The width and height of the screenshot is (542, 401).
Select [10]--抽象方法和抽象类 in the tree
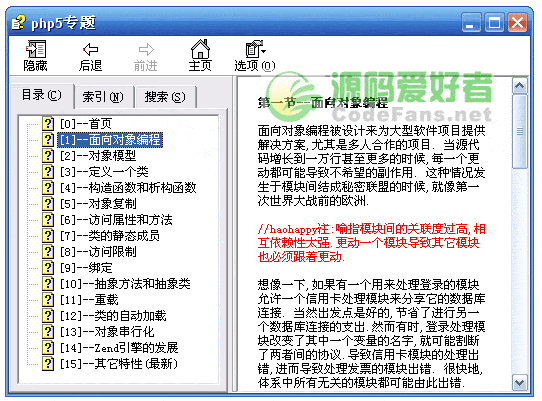125,284
